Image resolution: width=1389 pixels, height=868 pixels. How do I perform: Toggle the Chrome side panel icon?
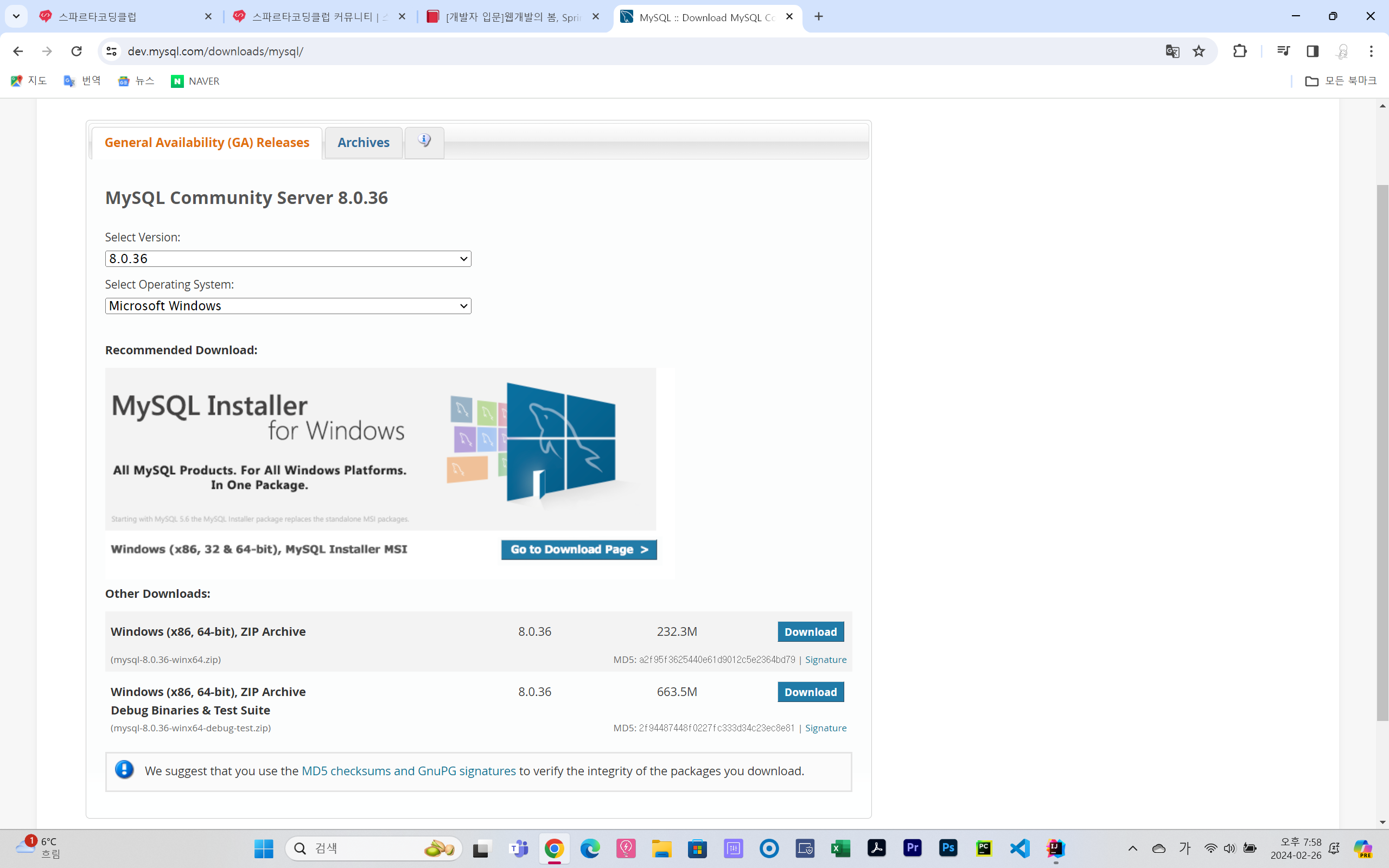pos(1312,51)
